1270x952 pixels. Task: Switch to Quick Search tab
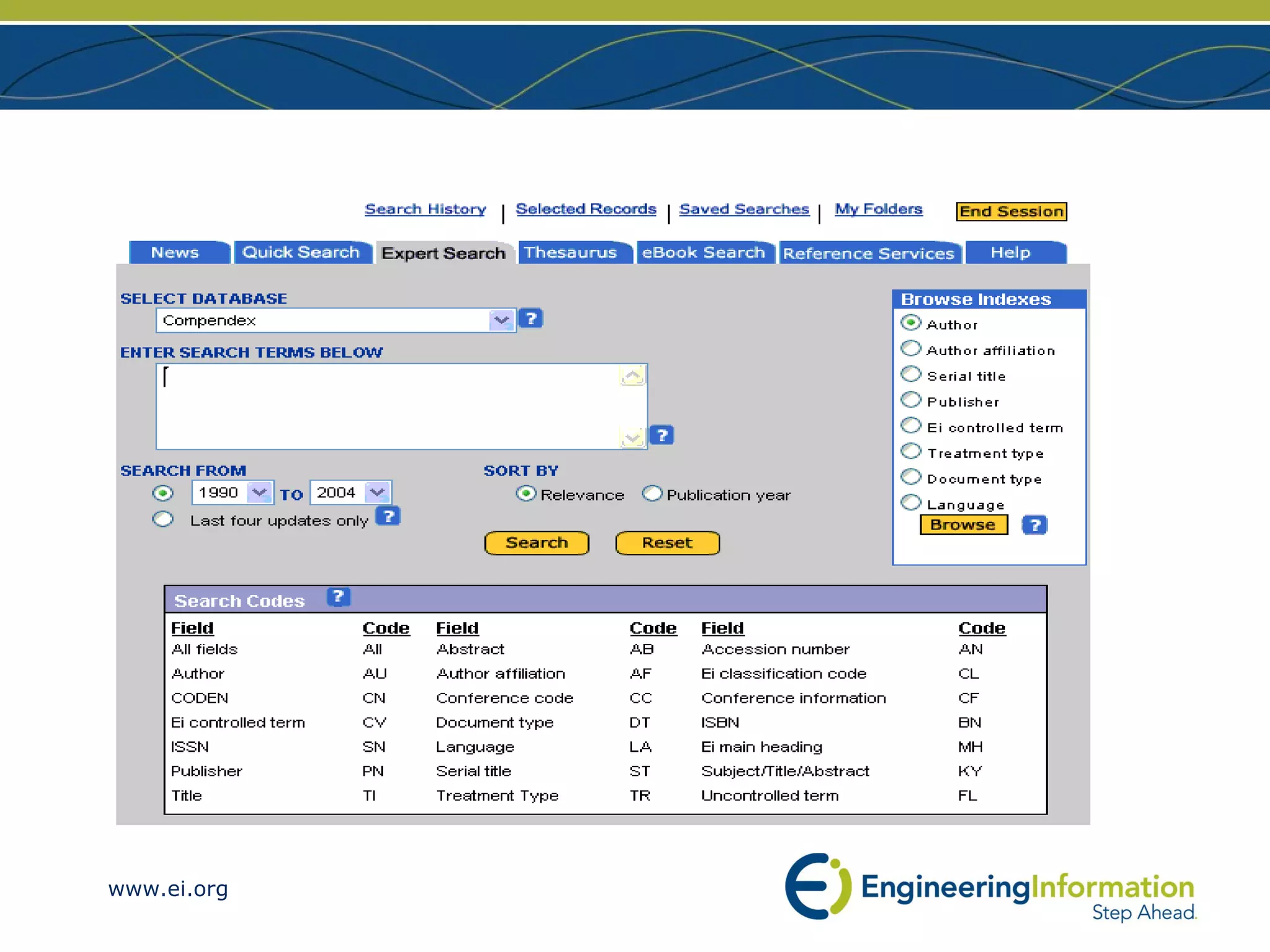pyautogui.click(x=301, y=252)
